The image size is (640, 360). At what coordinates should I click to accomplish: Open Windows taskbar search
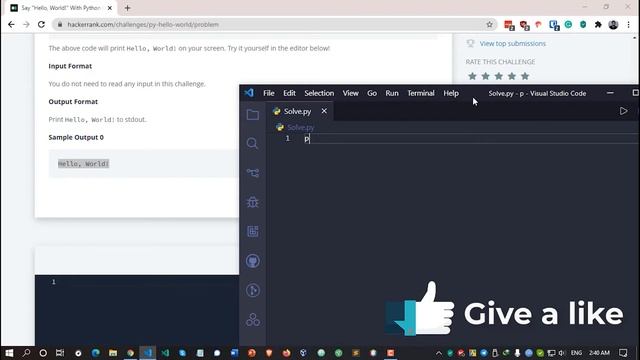27,353
